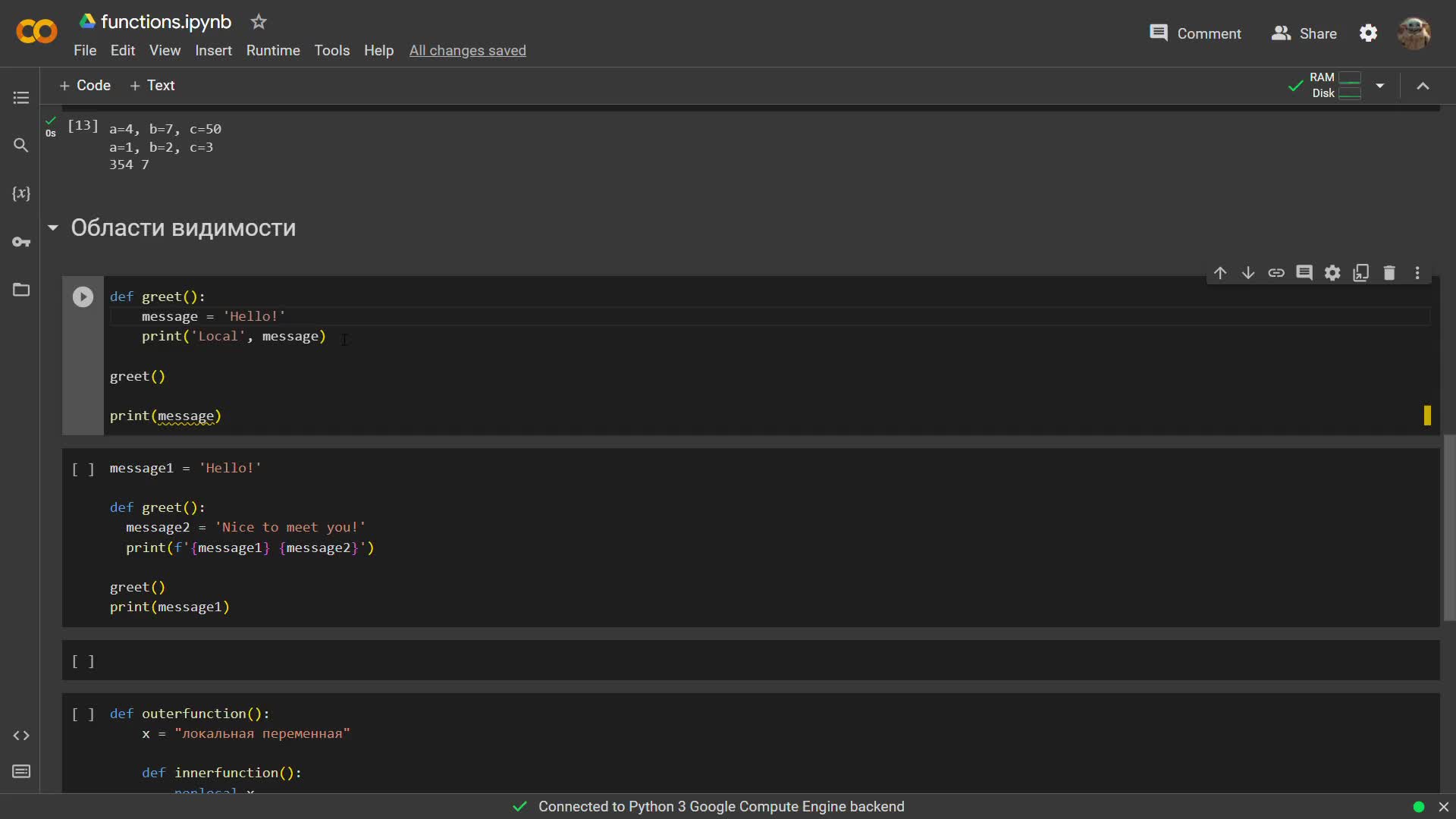Open the find and replace panel
This screenshot has height=819, width=1456.
tap(21, 145)
